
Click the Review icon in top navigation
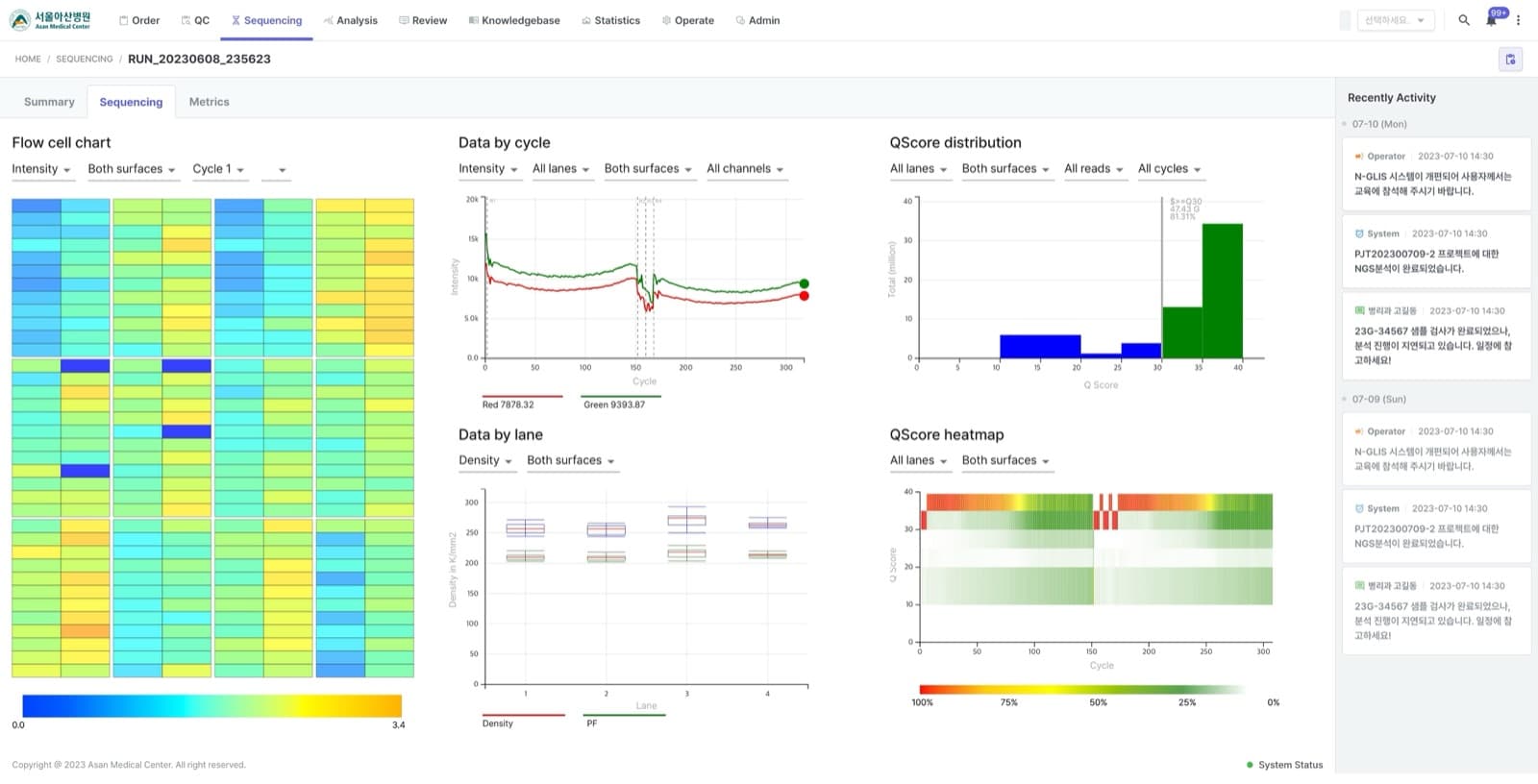404,20
